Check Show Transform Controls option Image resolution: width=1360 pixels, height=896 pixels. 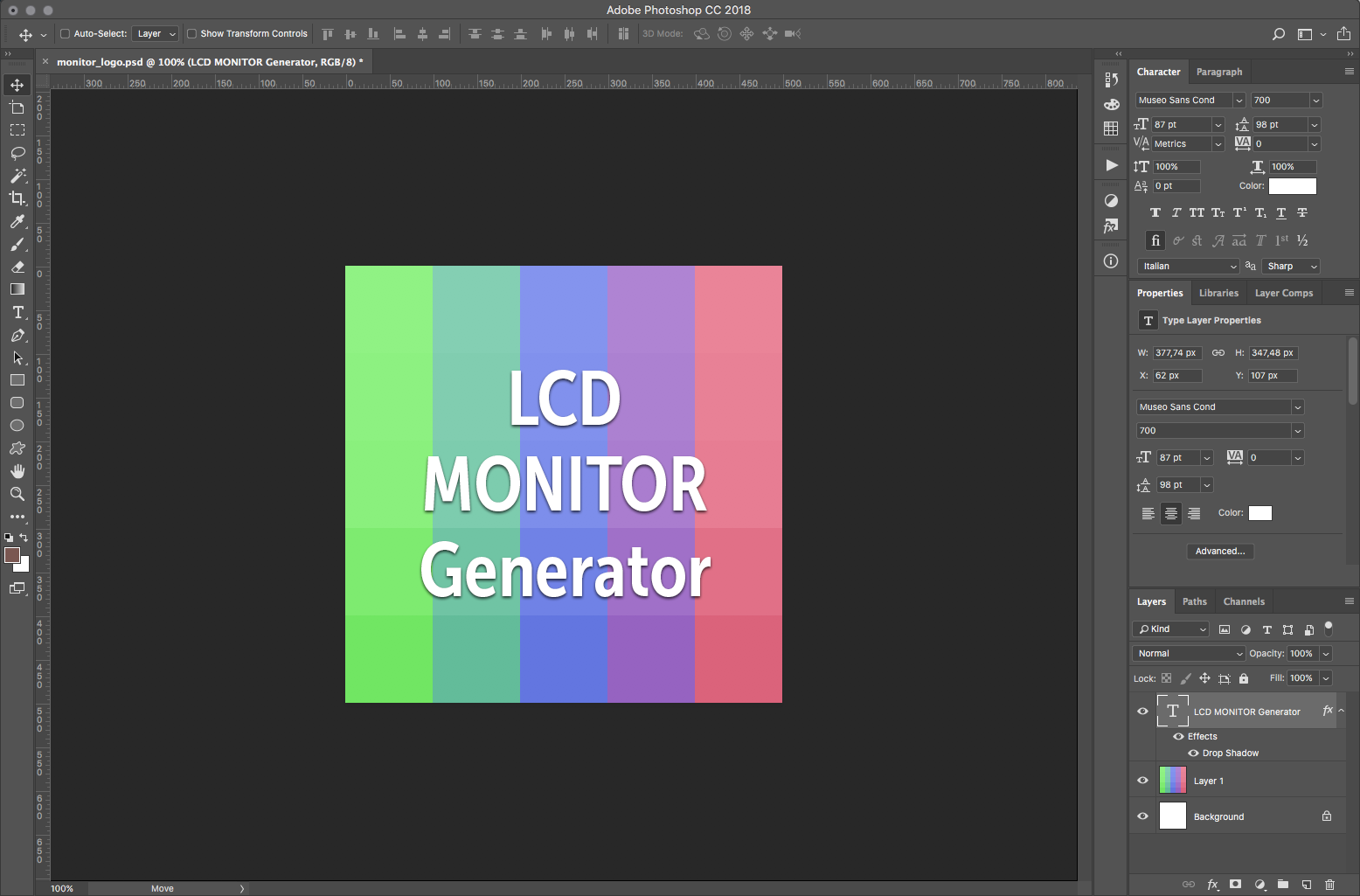(191, 34)
